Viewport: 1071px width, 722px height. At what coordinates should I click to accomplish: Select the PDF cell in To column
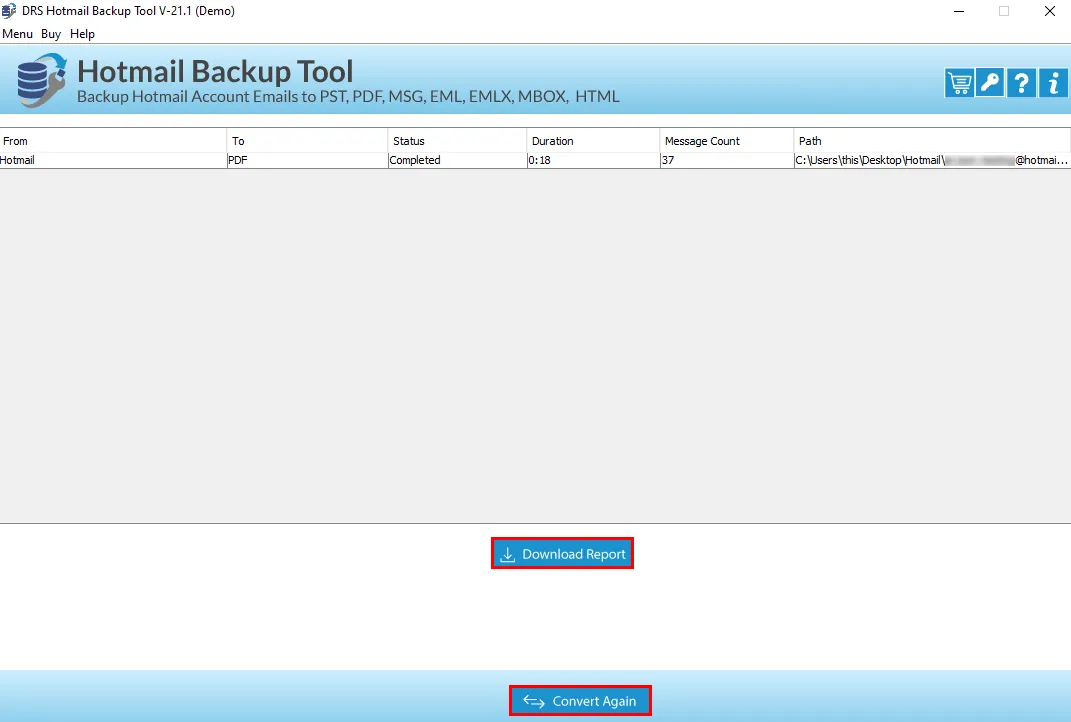click(307, 160)
